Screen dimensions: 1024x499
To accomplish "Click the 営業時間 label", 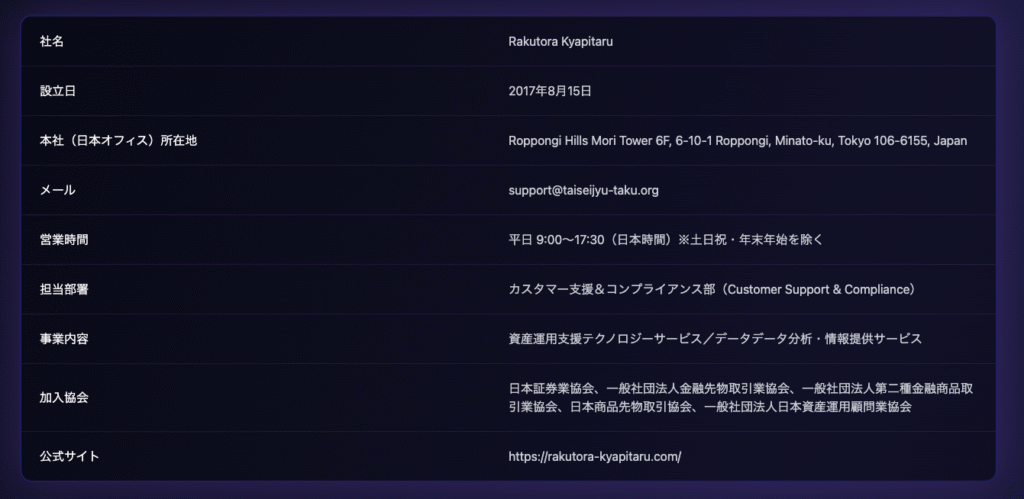I will (64, 240).
